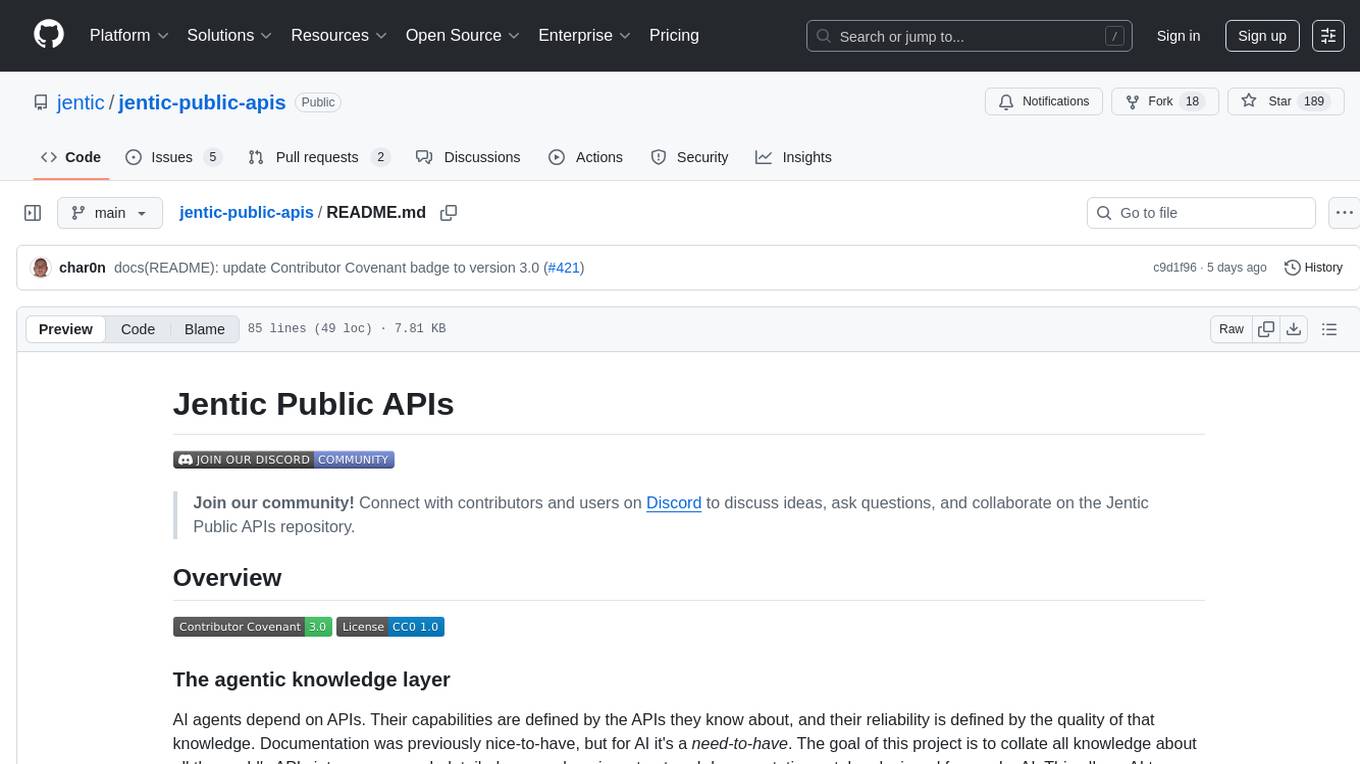The width and height of the screenshot is (1360, 764).
Task: Click the Overview heading
Action: tap(227, 578)
